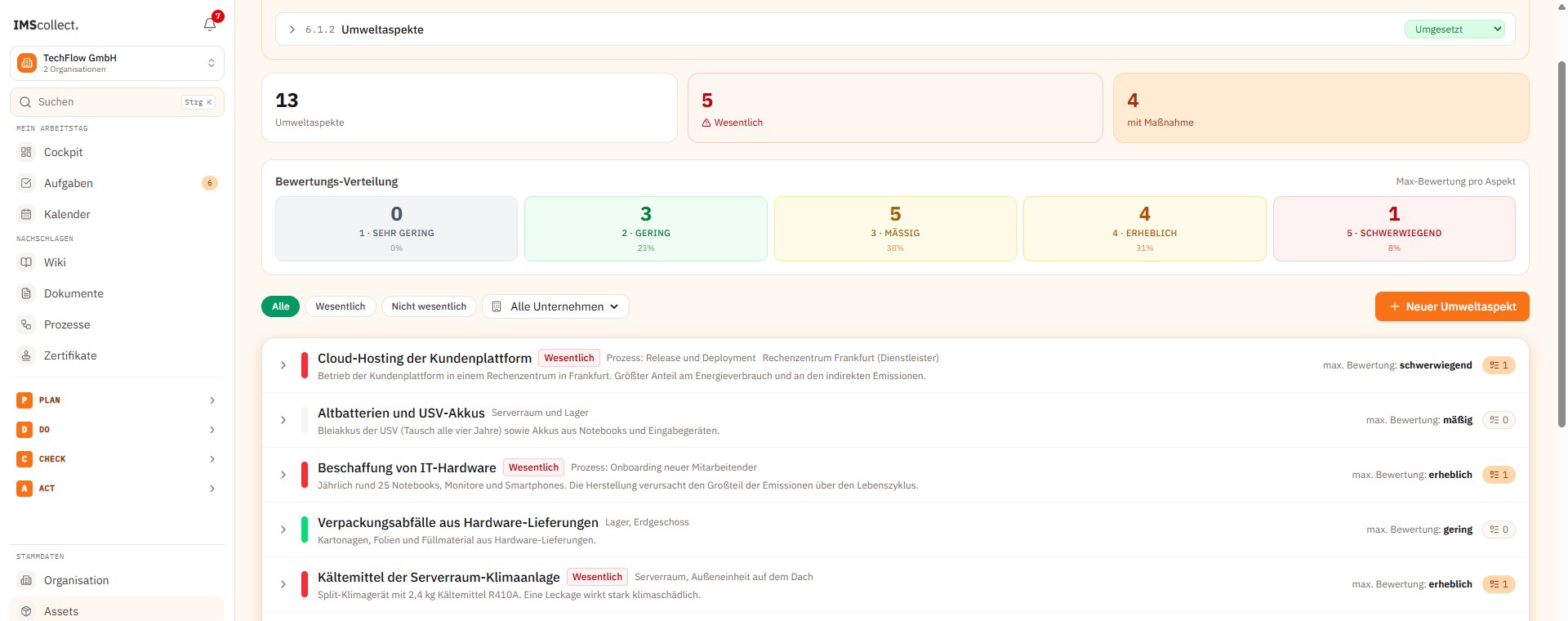The image size is (1568, 621).
Task: Click the Cockpit dashboard icon
Action: pyautogui.click(x=26, y=152)
